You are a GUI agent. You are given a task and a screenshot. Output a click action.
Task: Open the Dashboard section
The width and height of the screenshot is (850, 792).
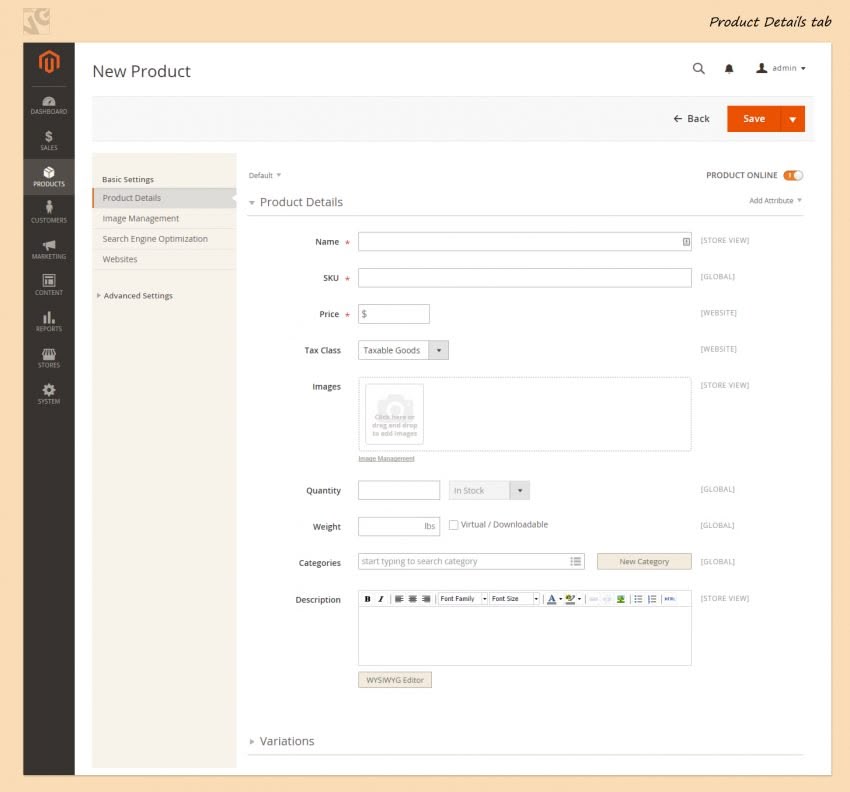click(49, 105)
